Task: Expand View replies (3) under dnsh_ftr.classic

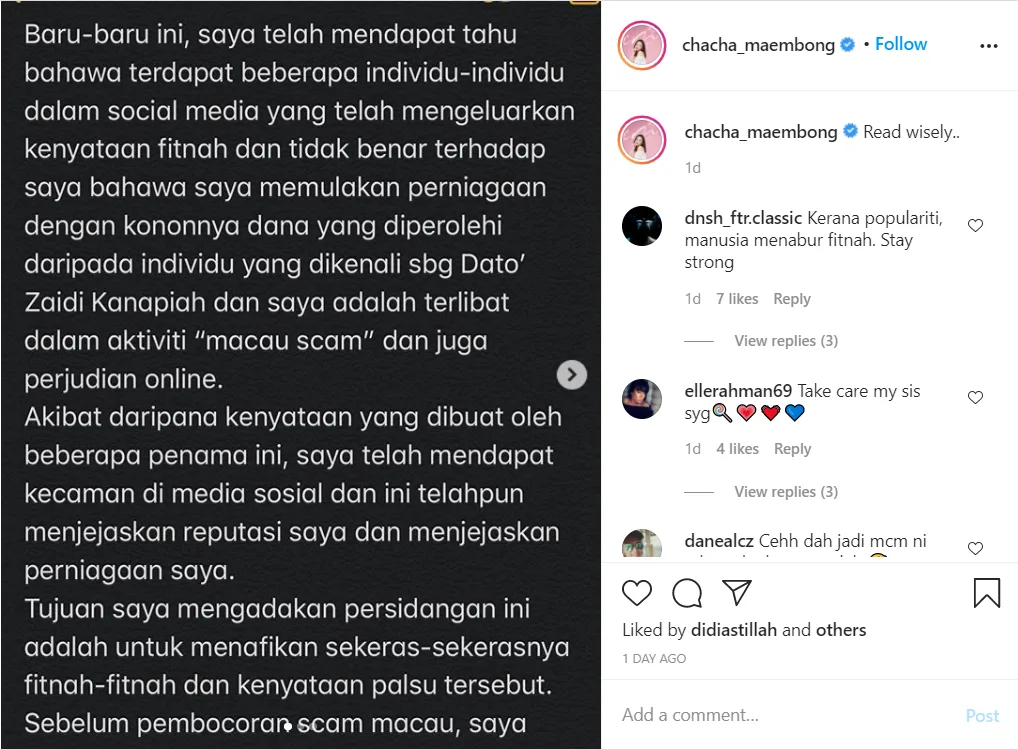Action: [x=786, y=341]
